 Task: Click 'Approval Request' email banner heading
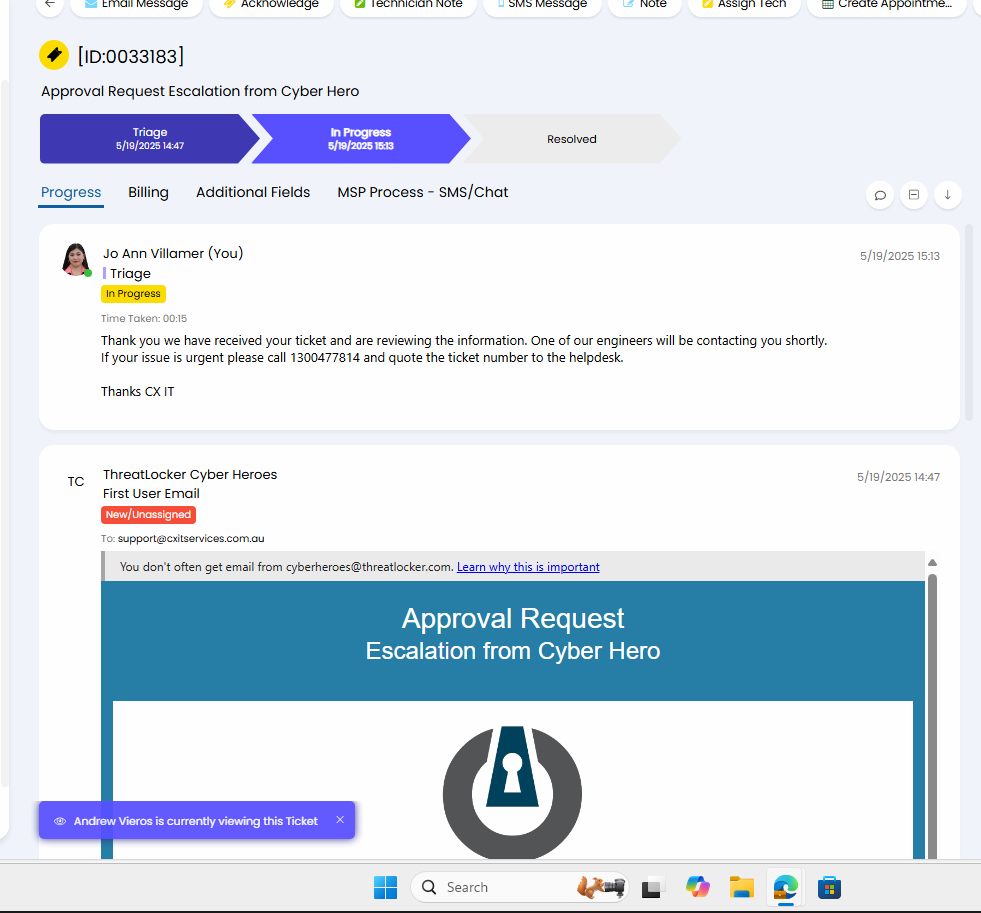pyautogui.click(x=513, y=619)
